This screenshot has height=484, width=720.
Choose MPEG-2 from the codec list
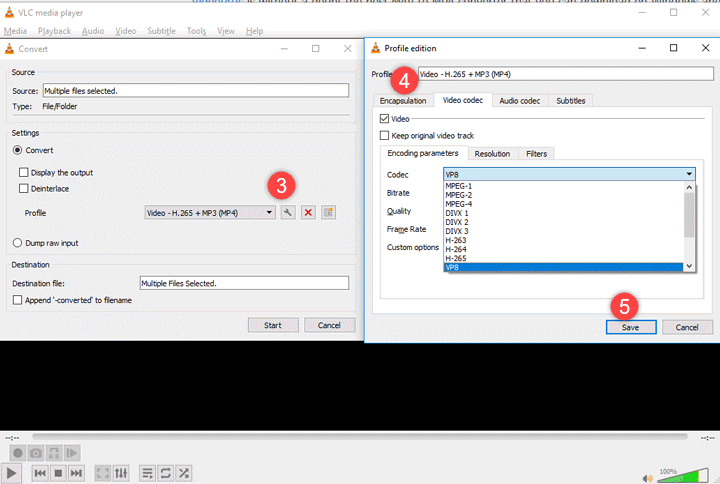tap(563, 195)
